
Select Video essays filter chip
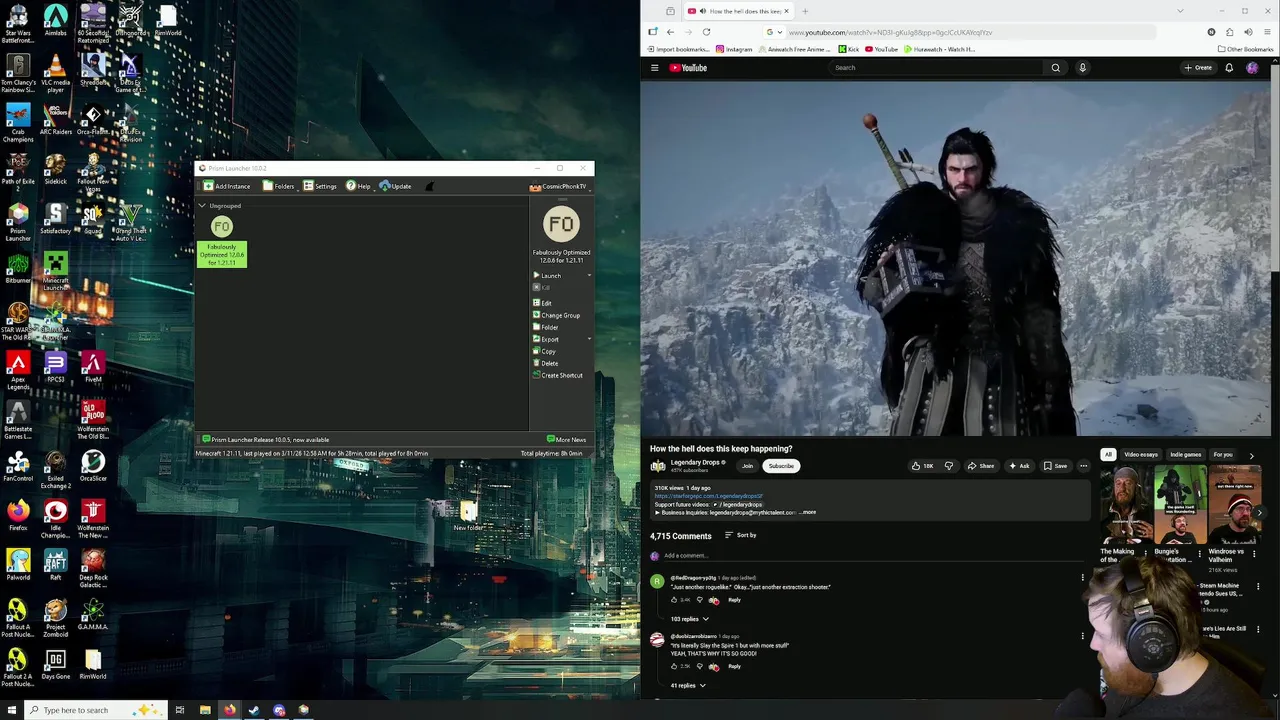click(1140, 455)
